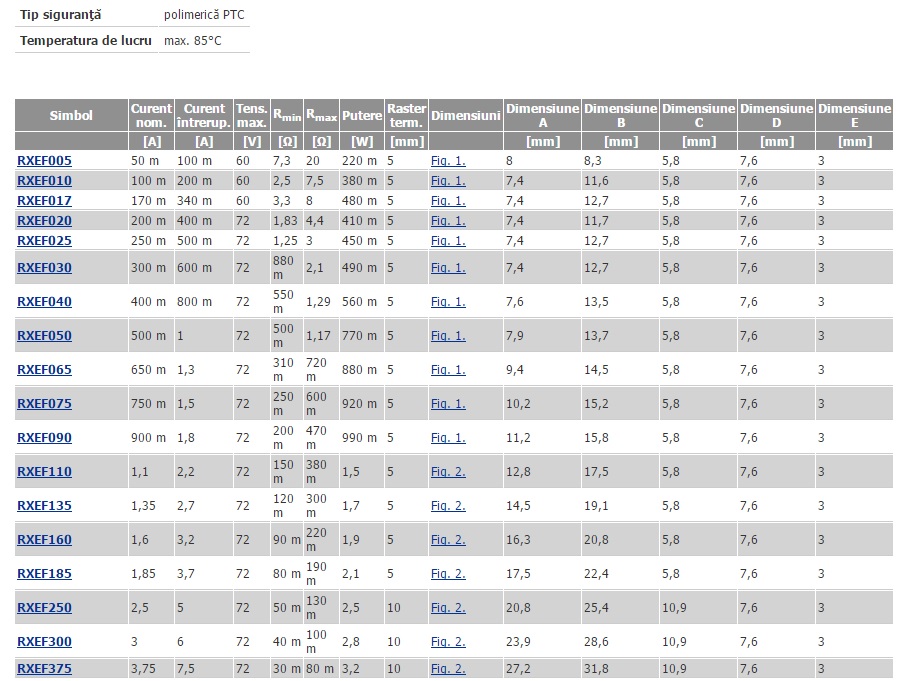Click the Putere column header
The image size is (898, 681).
coord(362,116)
